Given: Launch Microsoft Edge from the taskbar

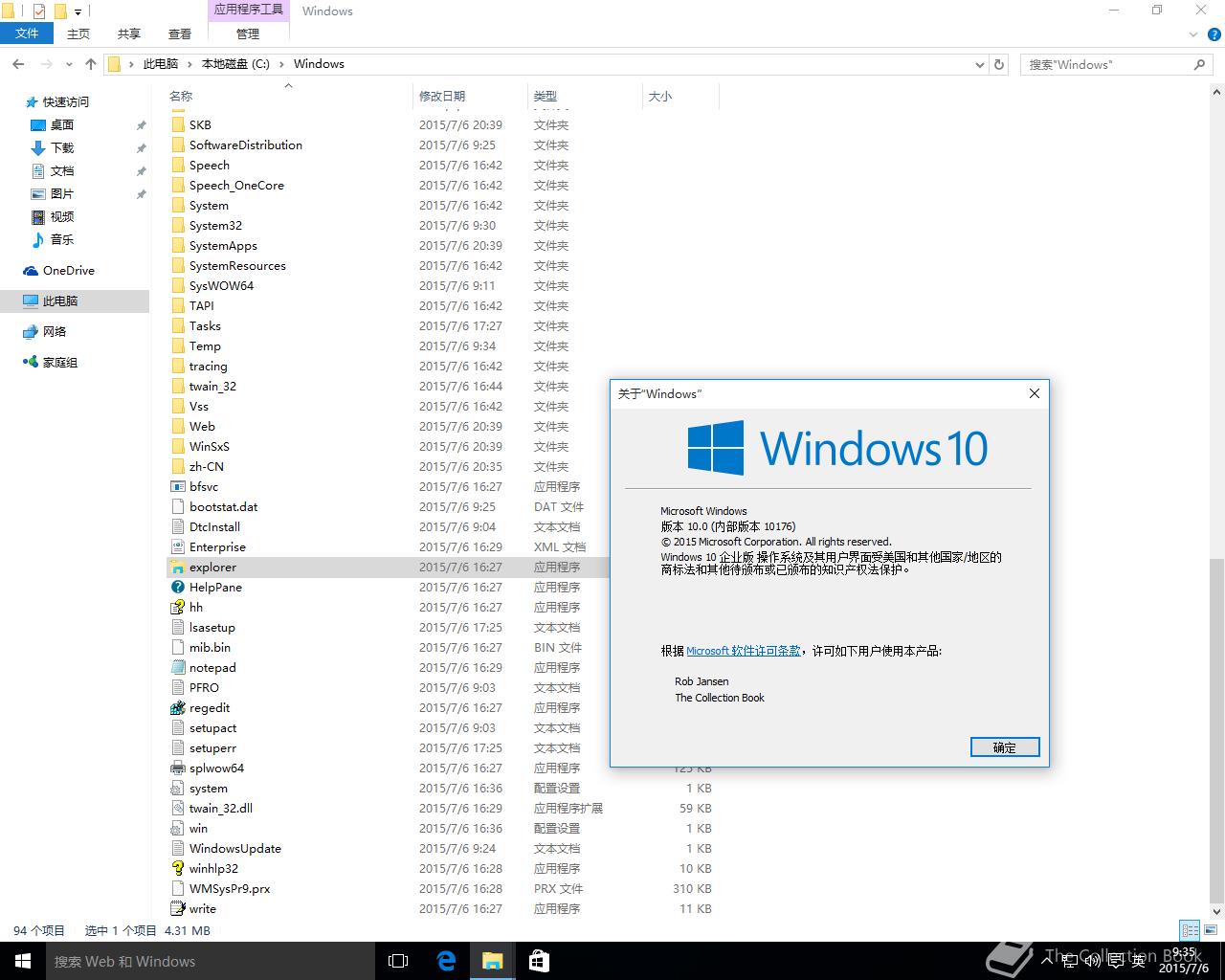Looking at the screenshot, I should pos(446,961).
